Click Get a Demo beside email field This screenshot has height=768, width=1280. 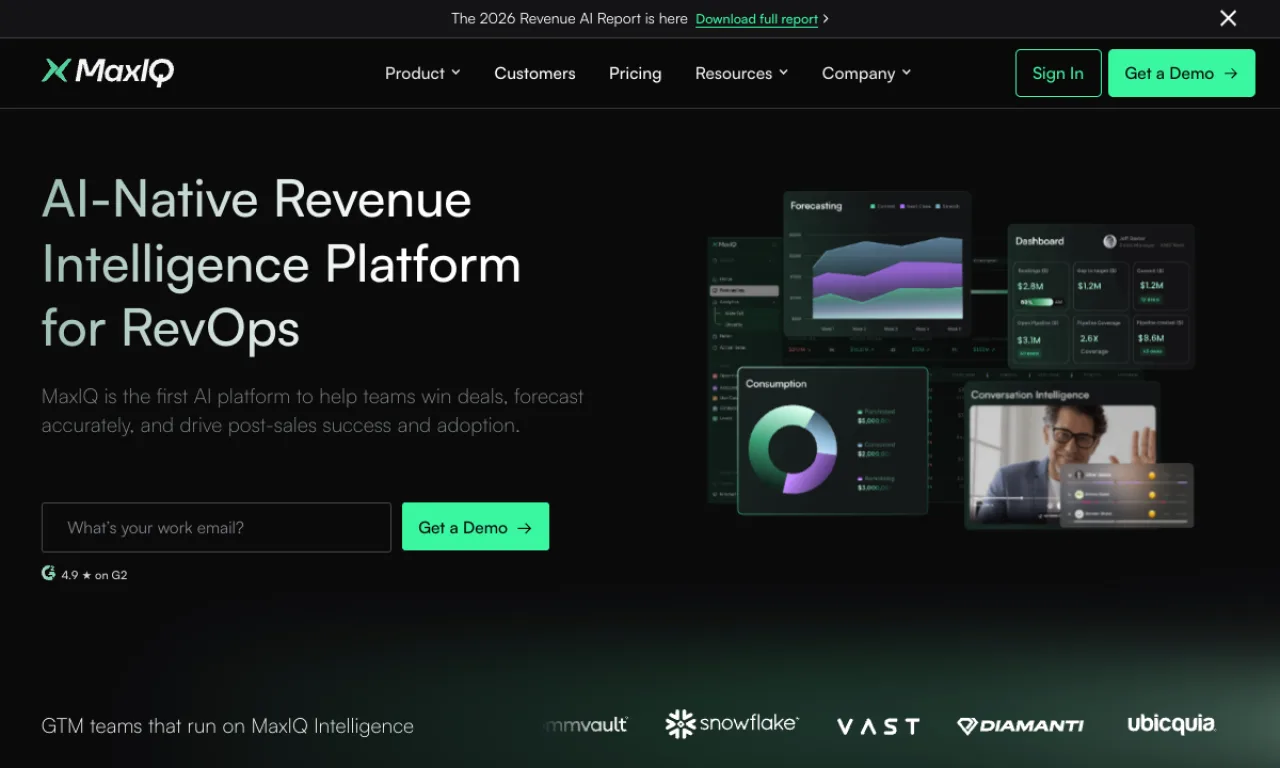(x=475, y=527)
